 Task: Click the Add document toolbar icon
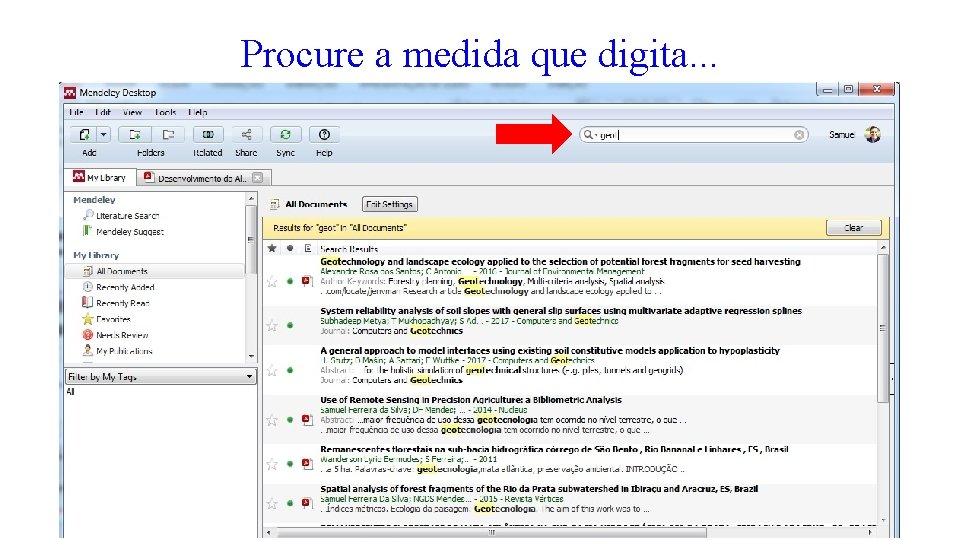click(85, 134)
